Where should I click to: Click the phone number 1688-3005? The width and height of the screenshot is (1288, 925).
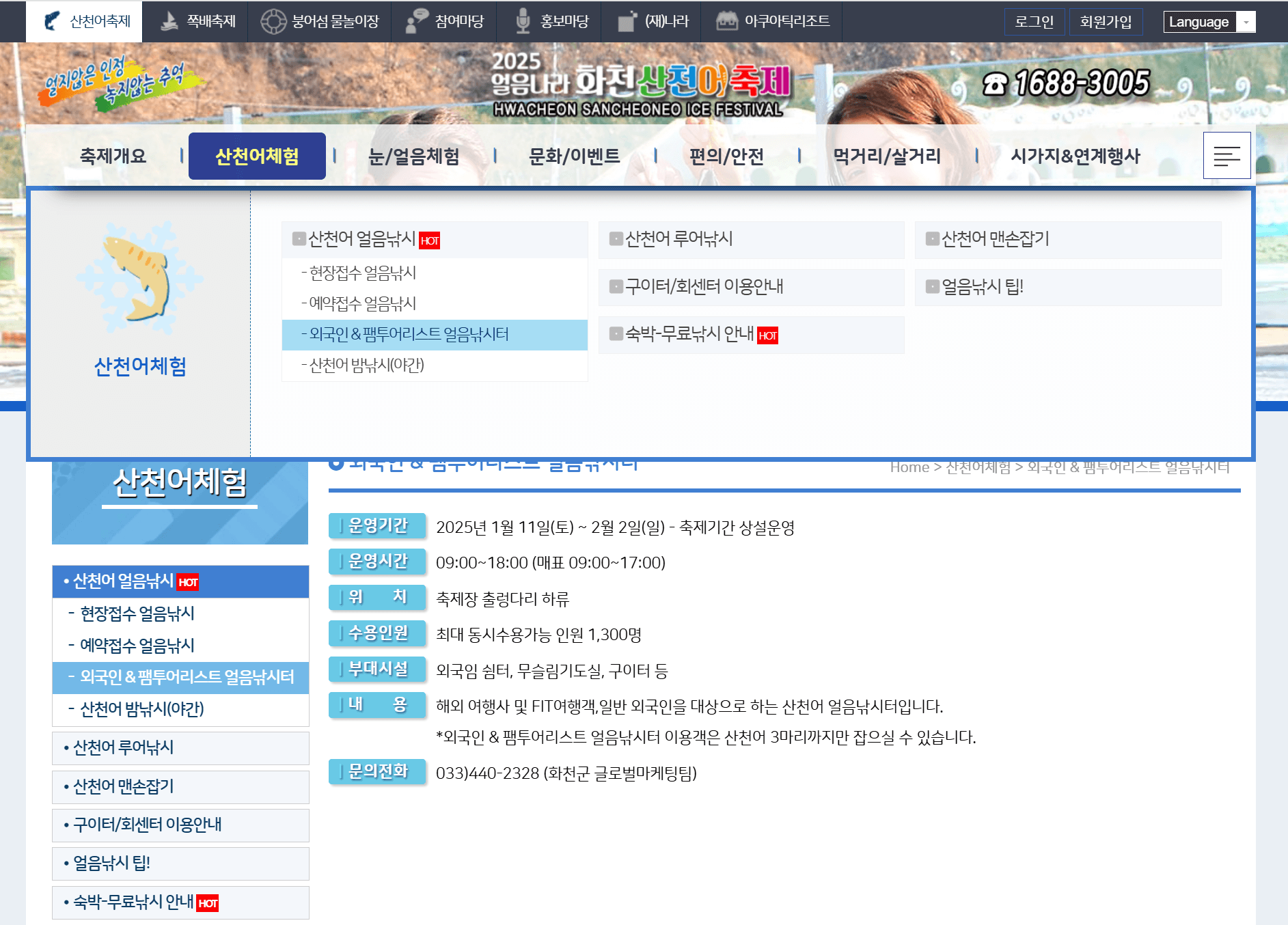(x=1066, y=83)
